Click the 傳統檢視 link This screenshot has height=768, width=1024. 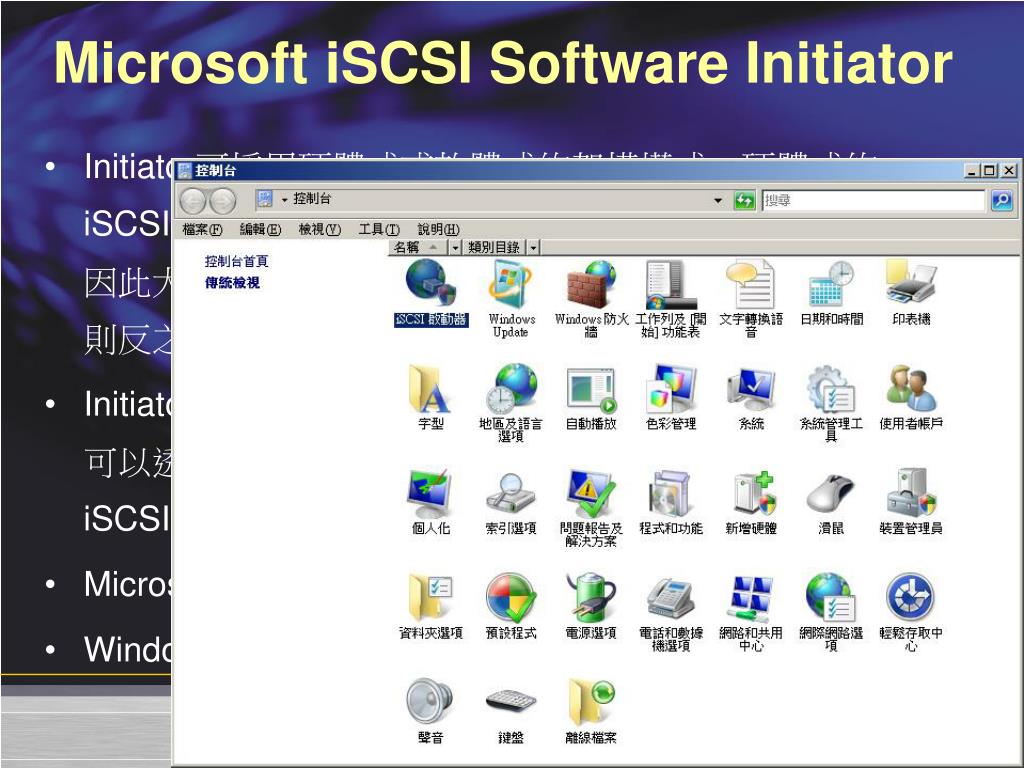[232, 283]
